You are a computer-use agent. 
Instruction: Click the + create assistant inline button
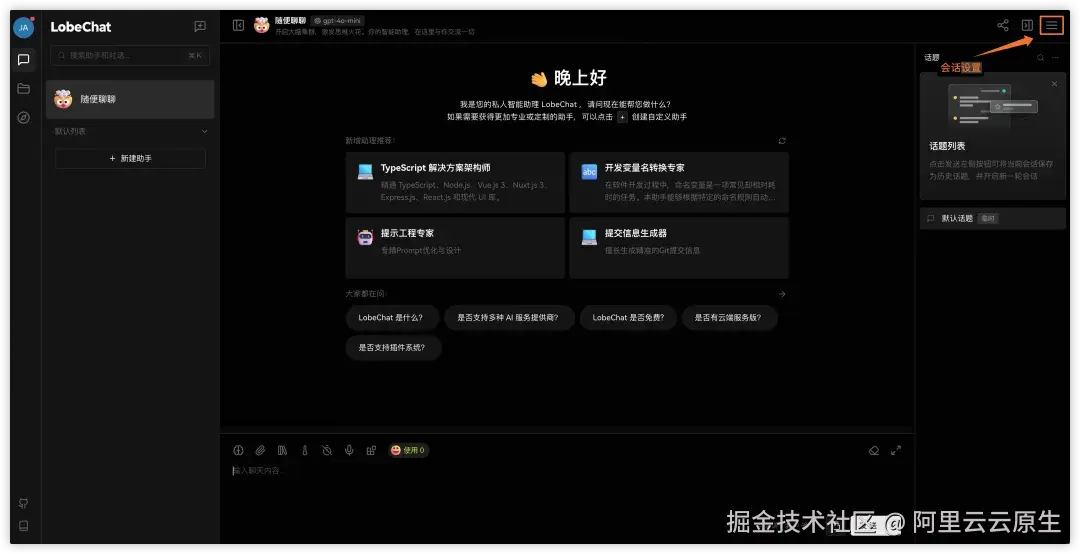(x=622, y=117)
